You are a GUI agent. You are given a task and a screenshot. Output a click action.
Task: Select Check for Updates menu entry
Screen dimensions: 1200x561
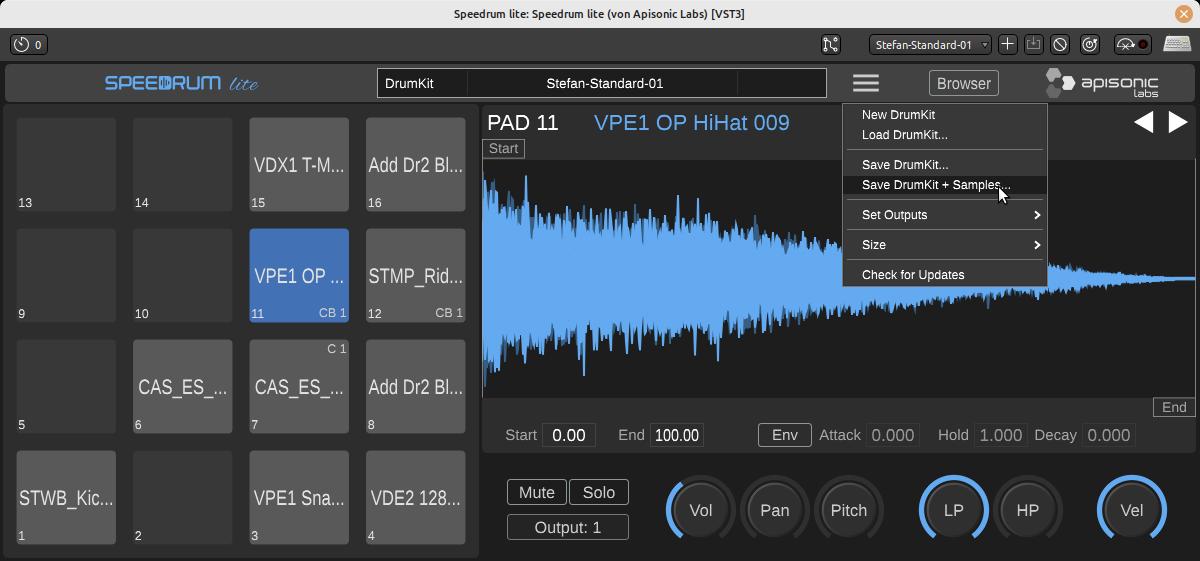tap(945, 275)
